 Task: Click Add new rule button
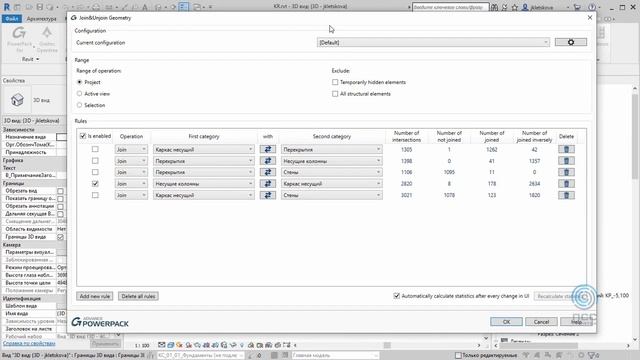click(95, 296)
